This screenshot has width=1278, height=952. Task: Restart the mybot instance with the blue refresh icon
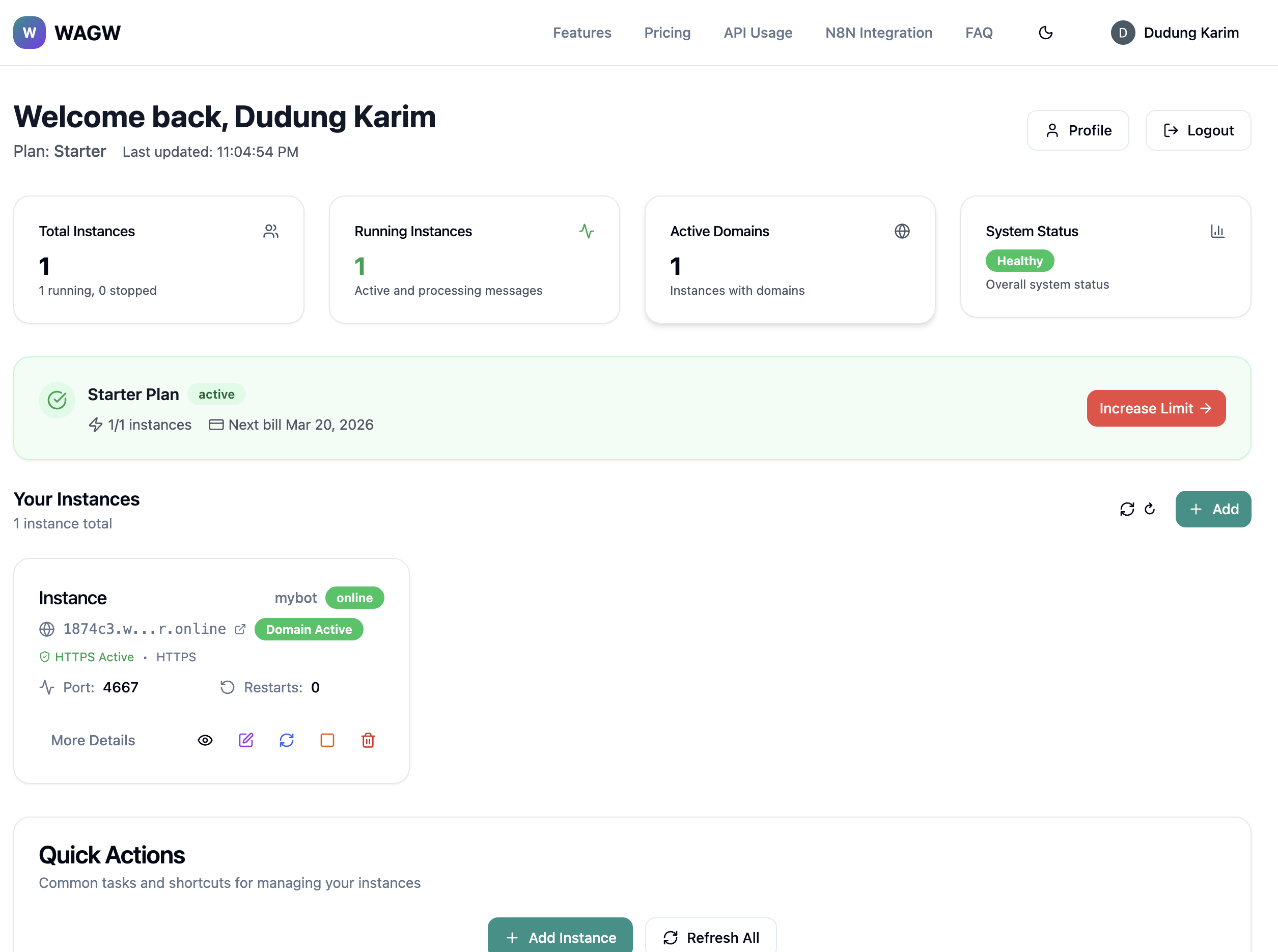point(286,740)
